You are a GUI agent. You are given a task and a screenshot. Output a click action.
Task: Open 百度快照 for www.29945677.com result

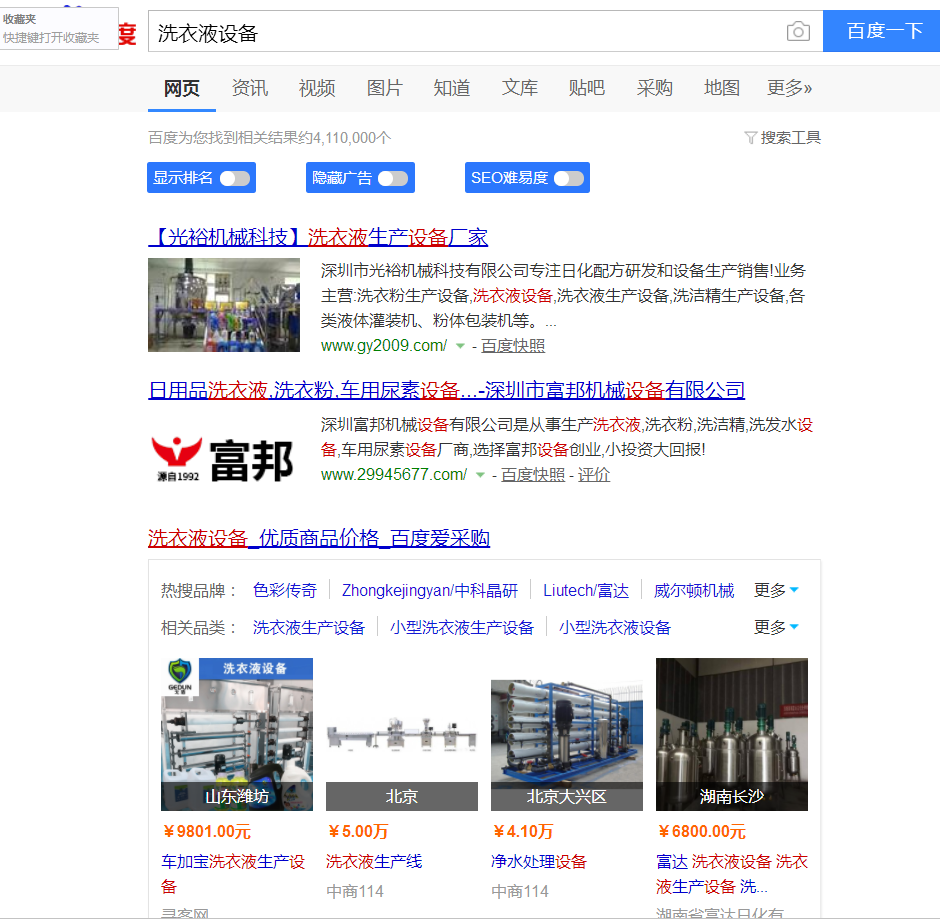[x=533, y=475]
